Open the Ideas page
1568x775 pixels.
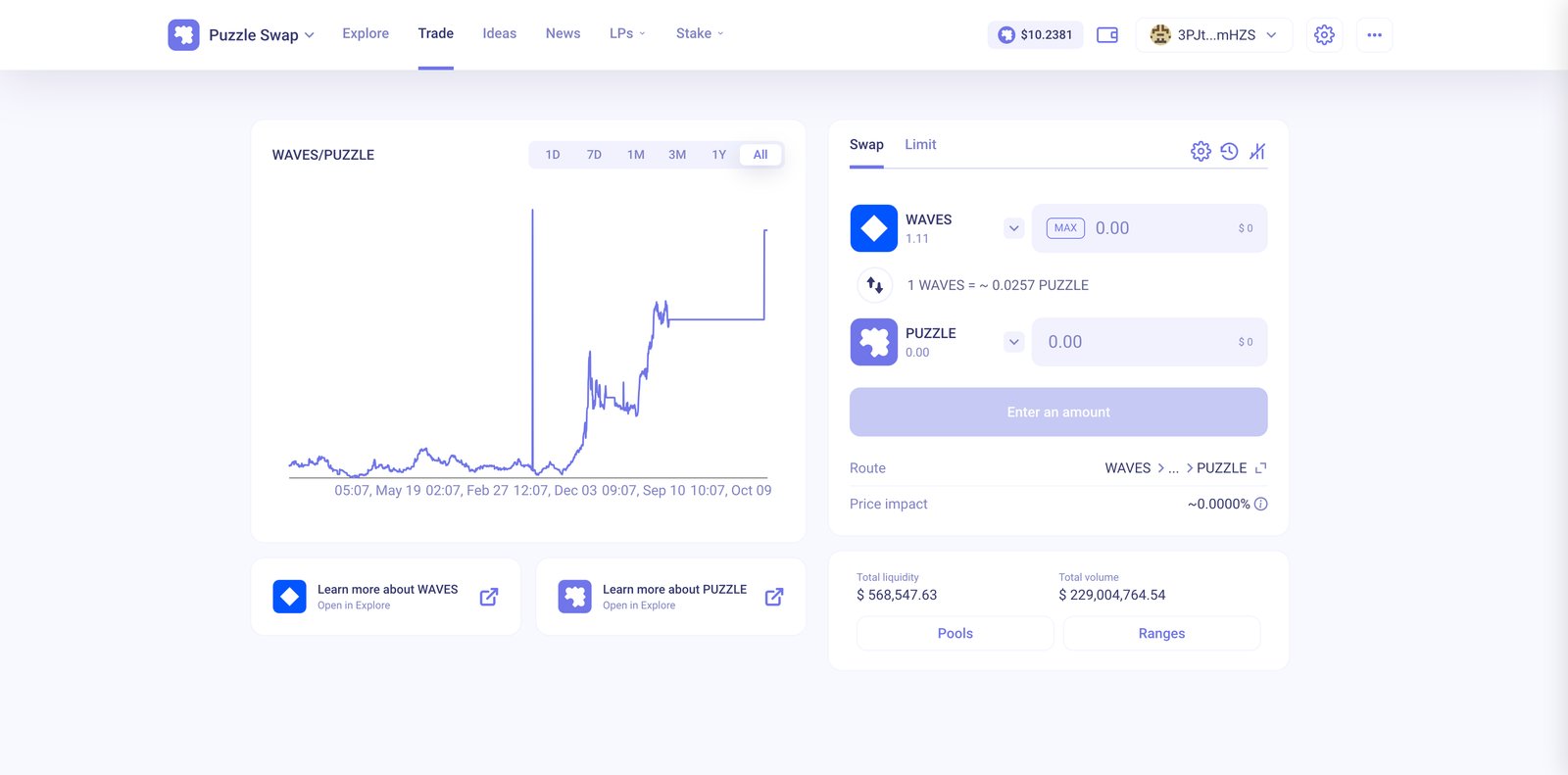(x=500, y=33)
